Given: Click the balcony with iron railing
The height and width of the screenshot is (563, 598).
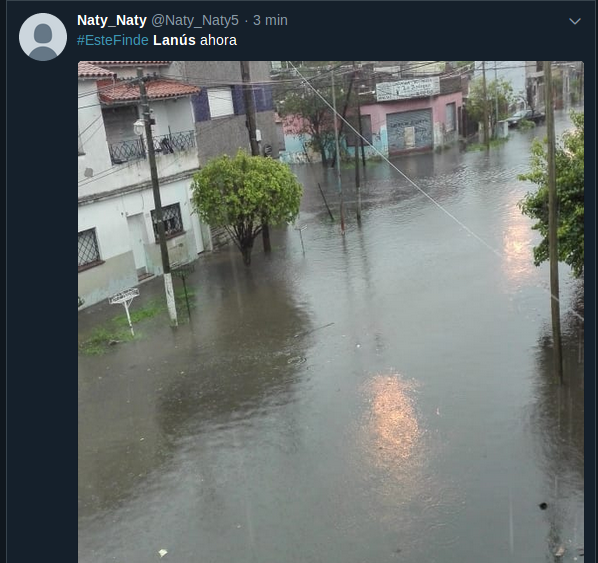Looking at the screenshot, I should (153, 147).
